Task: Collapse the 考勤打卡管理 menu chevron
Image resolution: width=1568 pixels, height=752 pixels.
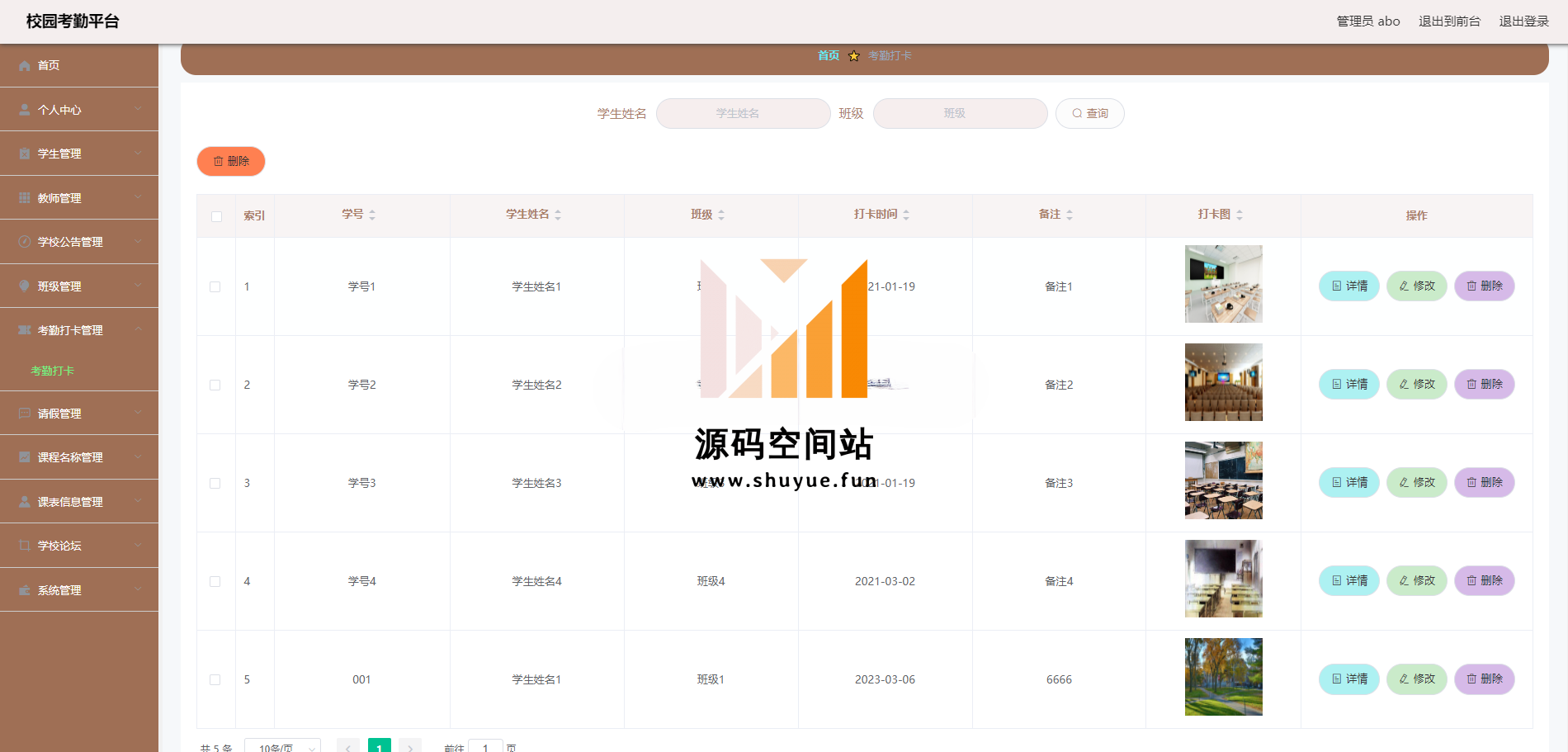Action: pos(138,329)
